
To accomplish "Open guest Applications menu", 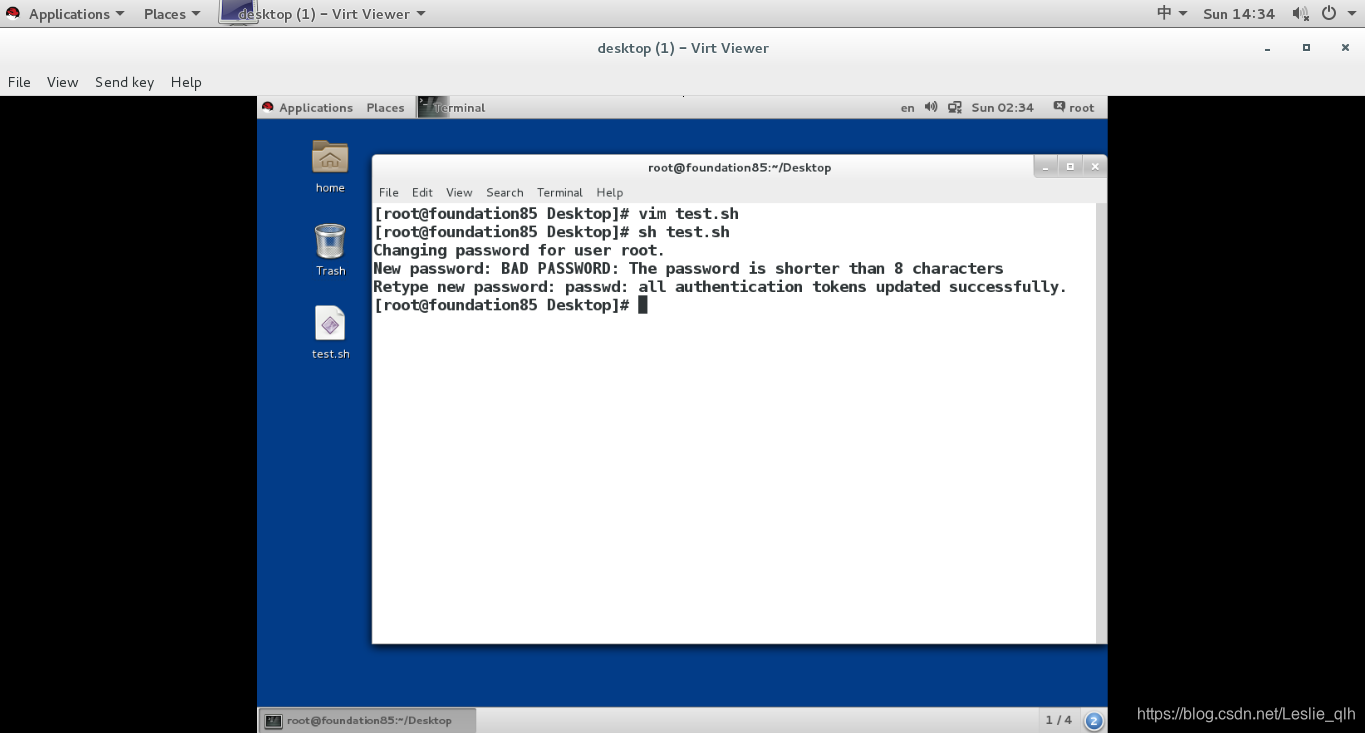I will [x=316, y=108].
